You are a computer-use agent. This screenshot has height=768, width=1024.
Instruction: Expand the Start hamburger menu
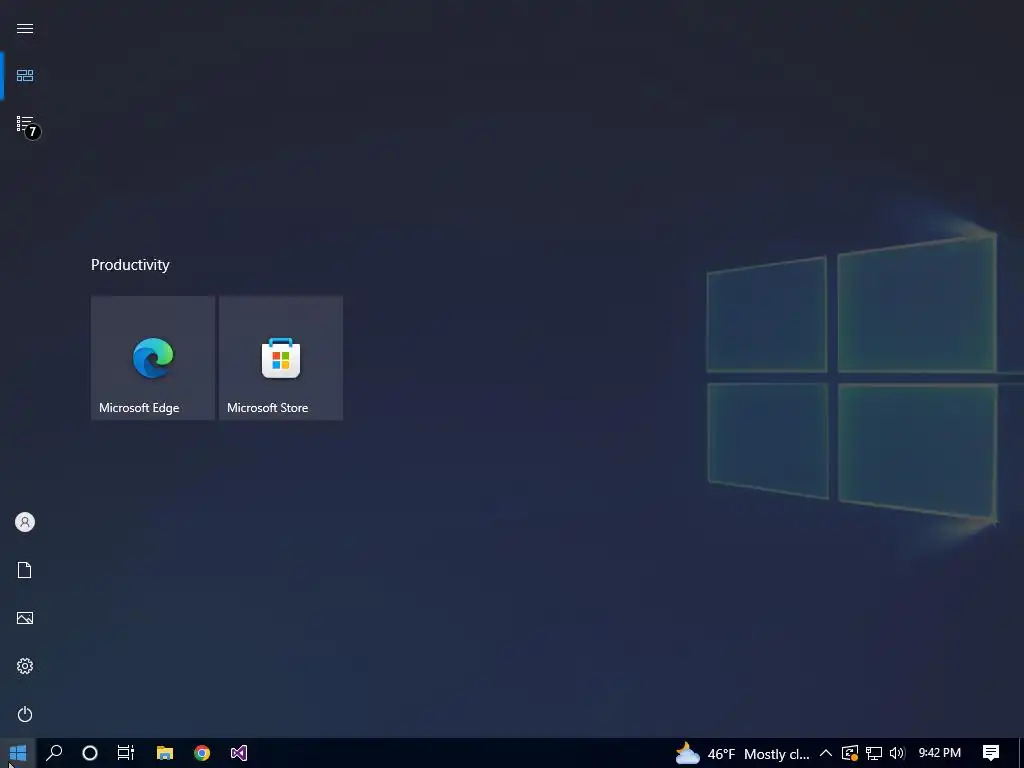25,28
